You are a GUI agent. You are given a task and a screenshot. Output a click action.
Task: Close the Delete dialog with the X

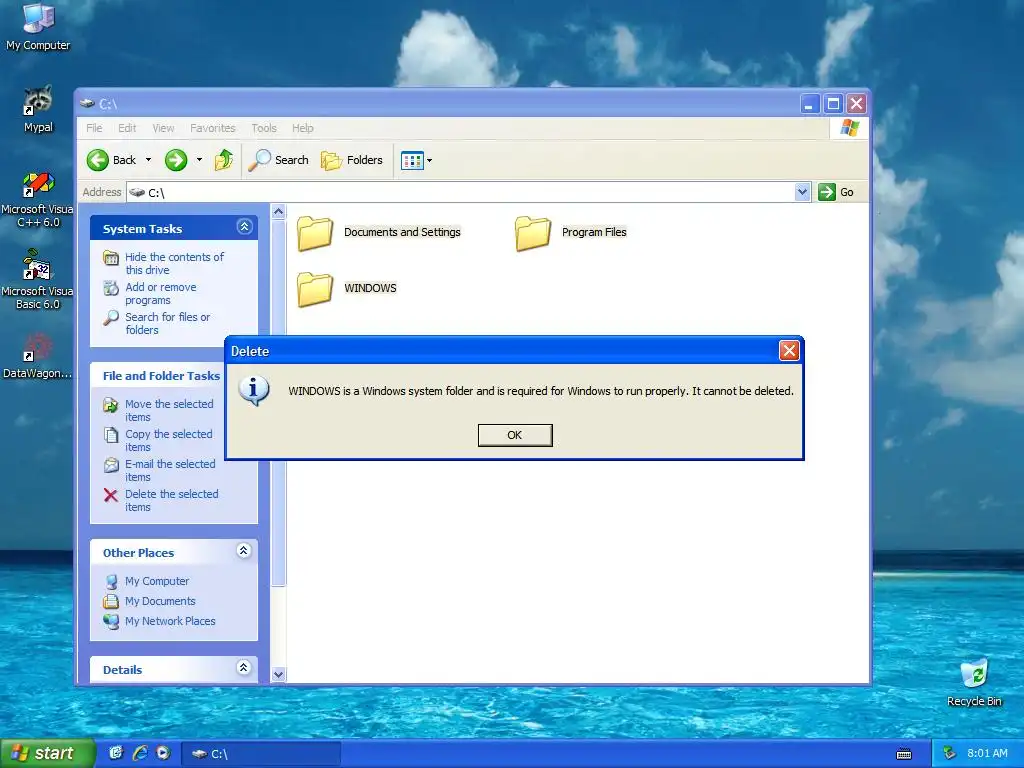(x=789, y=351)
